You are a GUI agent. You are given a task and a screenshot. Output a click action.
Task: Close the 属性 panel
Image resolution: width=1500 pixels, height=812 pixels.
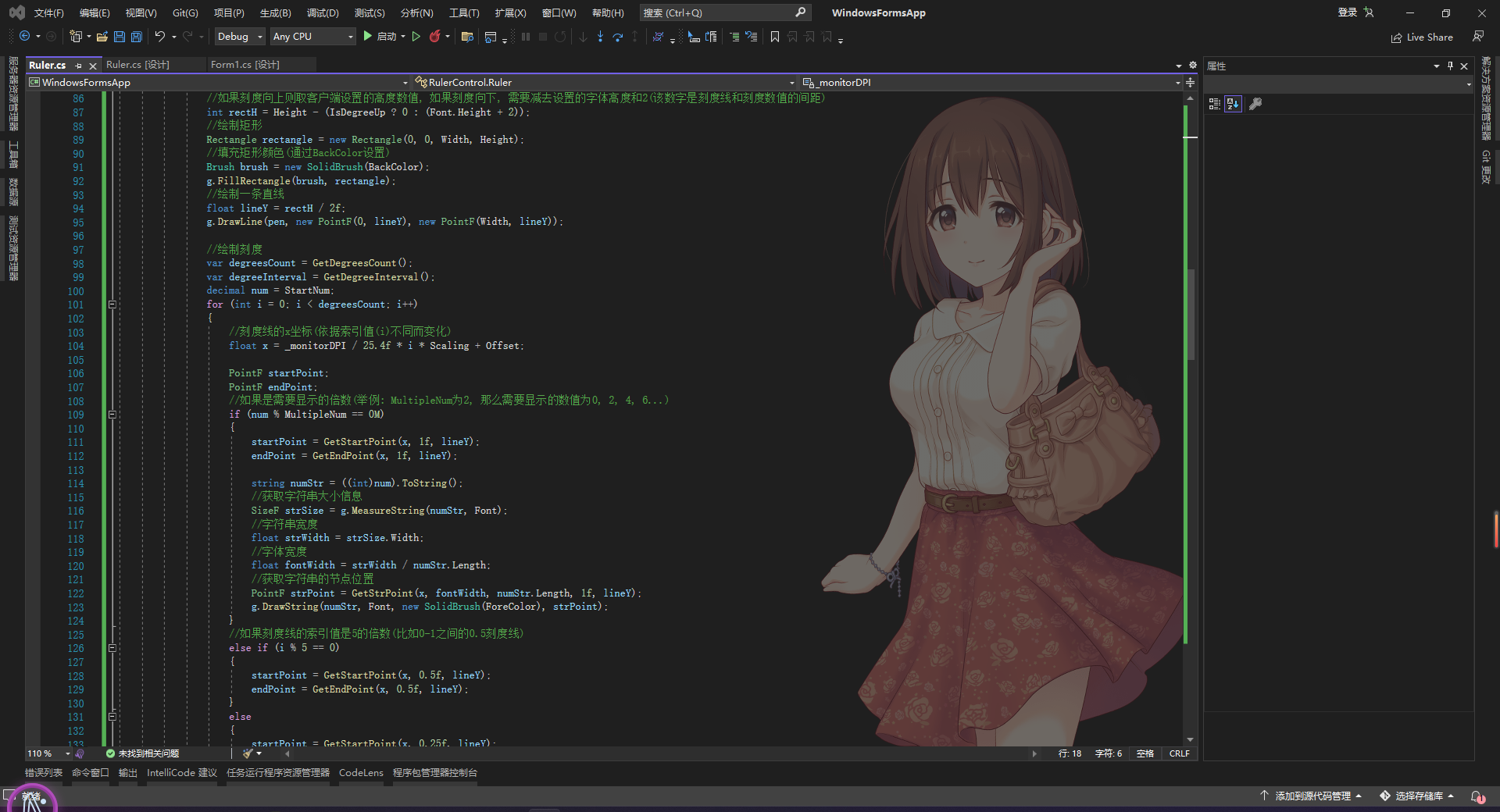click(1464, 66)
